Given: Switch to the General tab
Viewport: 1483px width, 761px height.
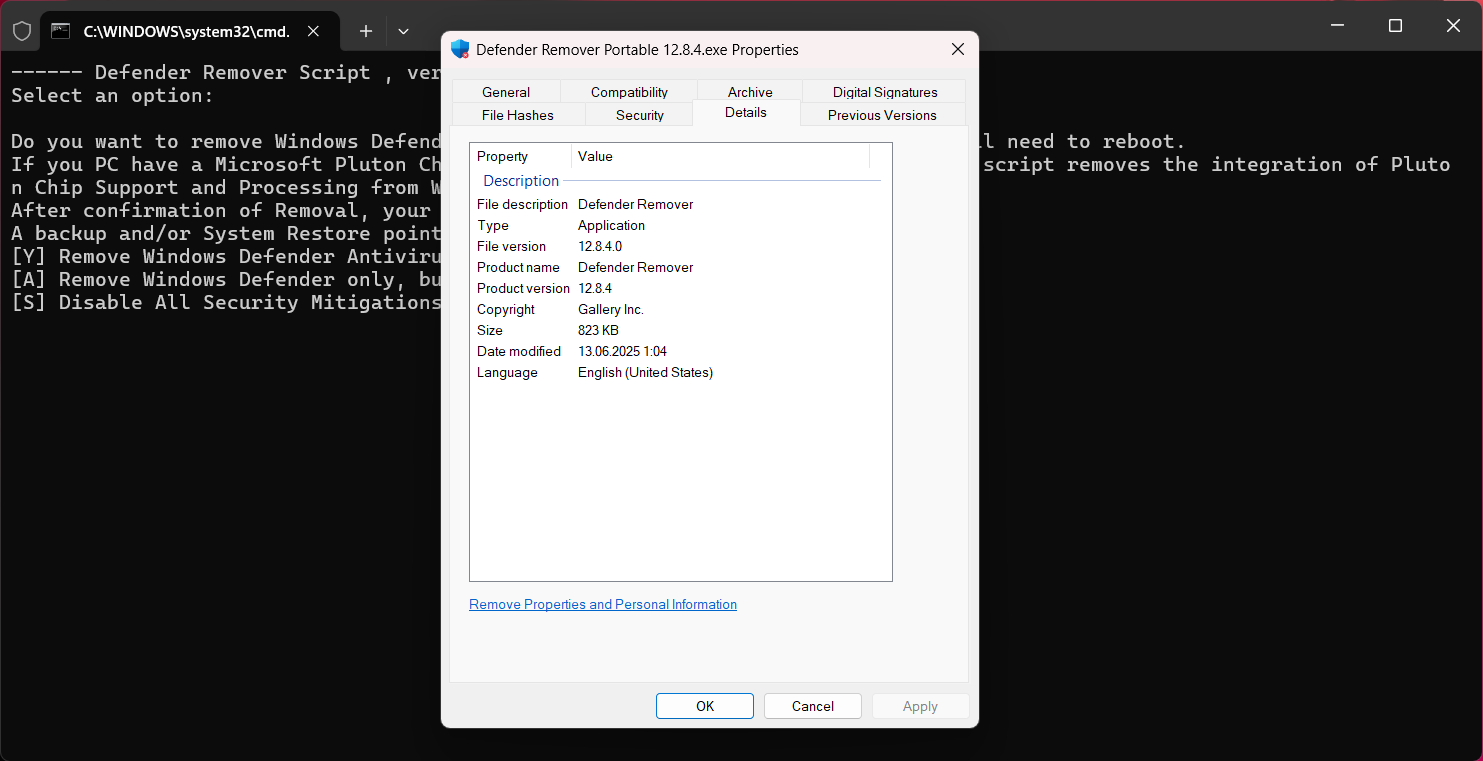Looking at the screenshot, I should pyautogui.click(x=506, y=92).
